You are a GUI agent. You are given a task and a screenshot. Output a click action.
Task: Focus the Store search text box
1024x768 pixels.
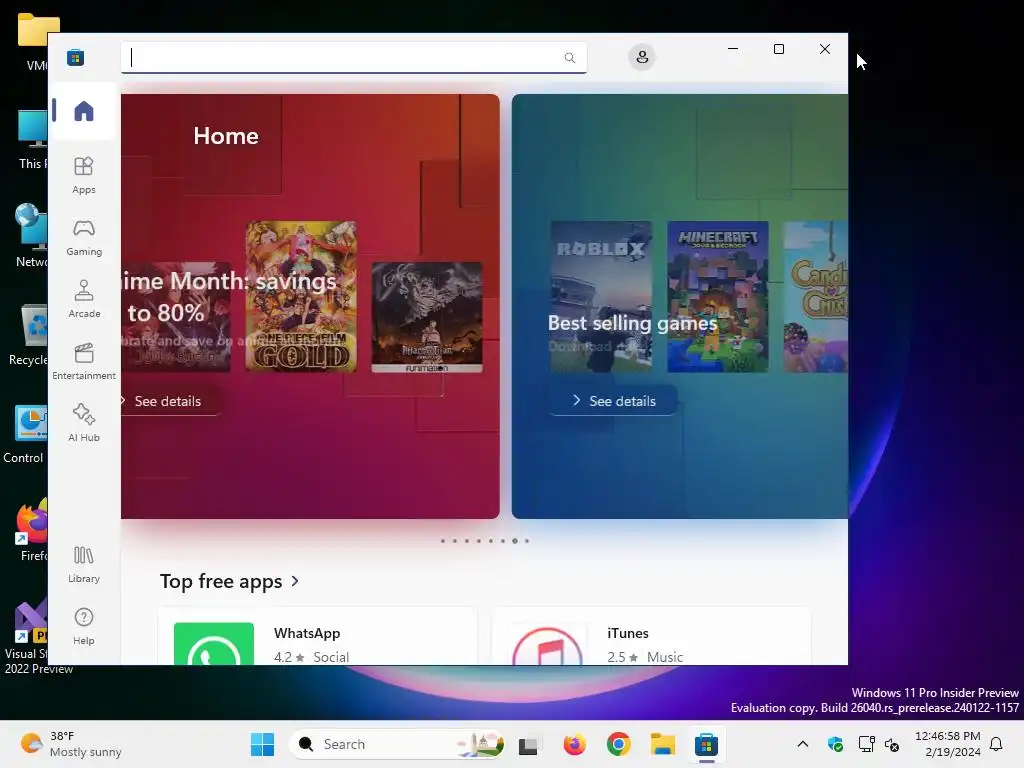pos(353,57)
